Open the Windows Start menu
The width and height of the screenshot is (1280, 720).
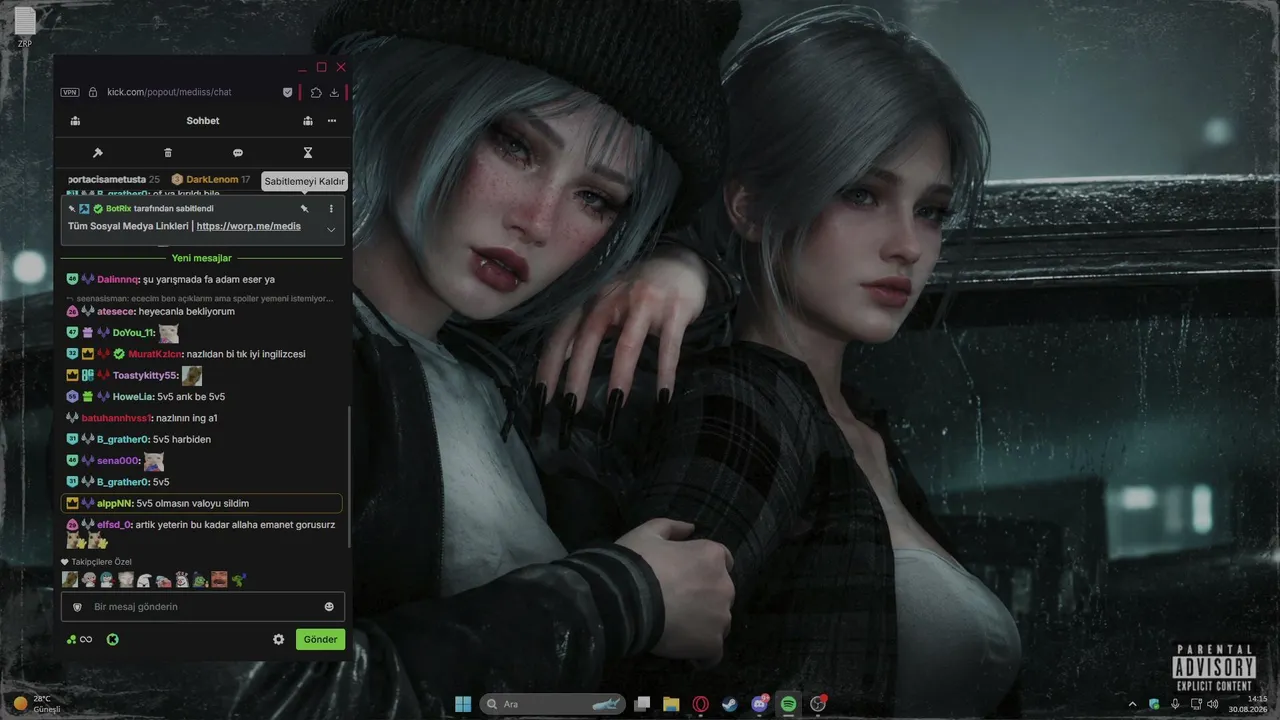464,704
